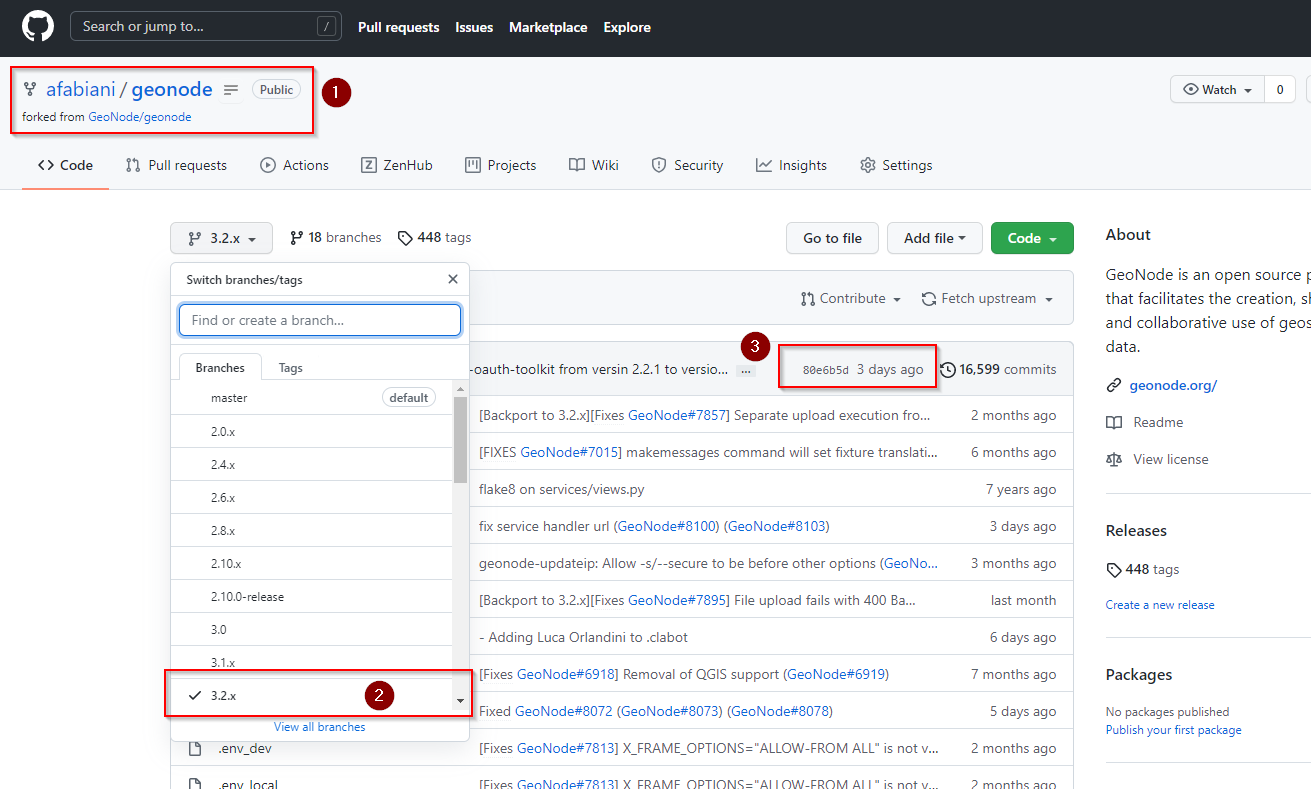Switch to the Projects tab

501,165
